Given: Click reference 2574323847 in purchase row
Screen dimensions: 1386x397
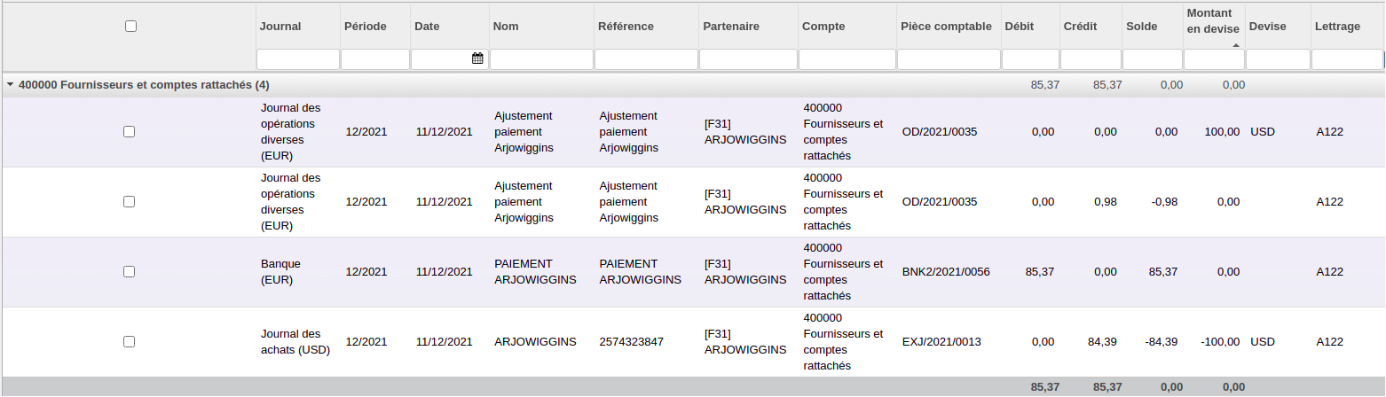Looking at the screenshot, I should 633,342.
